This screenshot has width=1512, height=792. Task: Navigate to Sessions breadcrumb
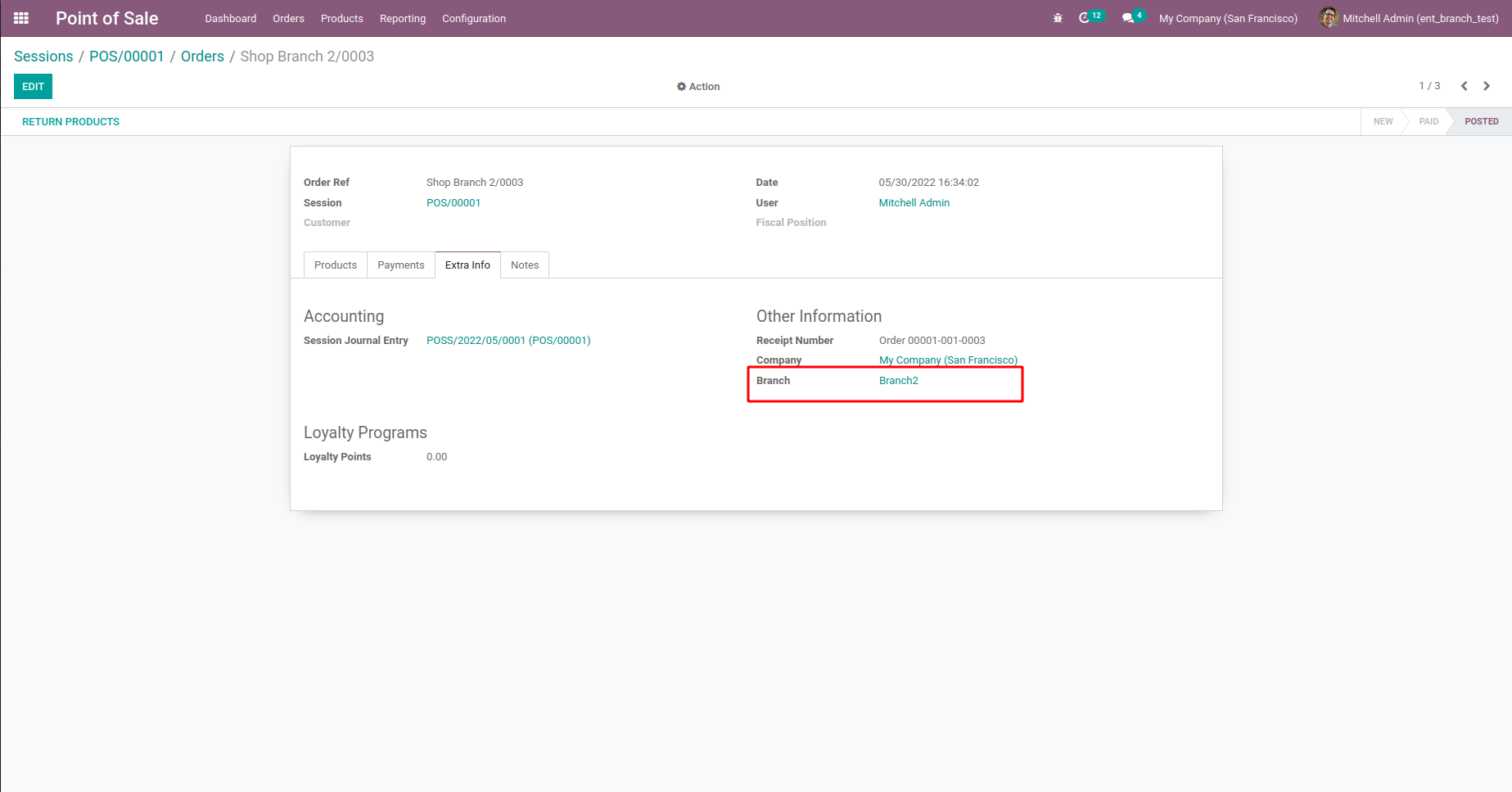tap(43, 57)
